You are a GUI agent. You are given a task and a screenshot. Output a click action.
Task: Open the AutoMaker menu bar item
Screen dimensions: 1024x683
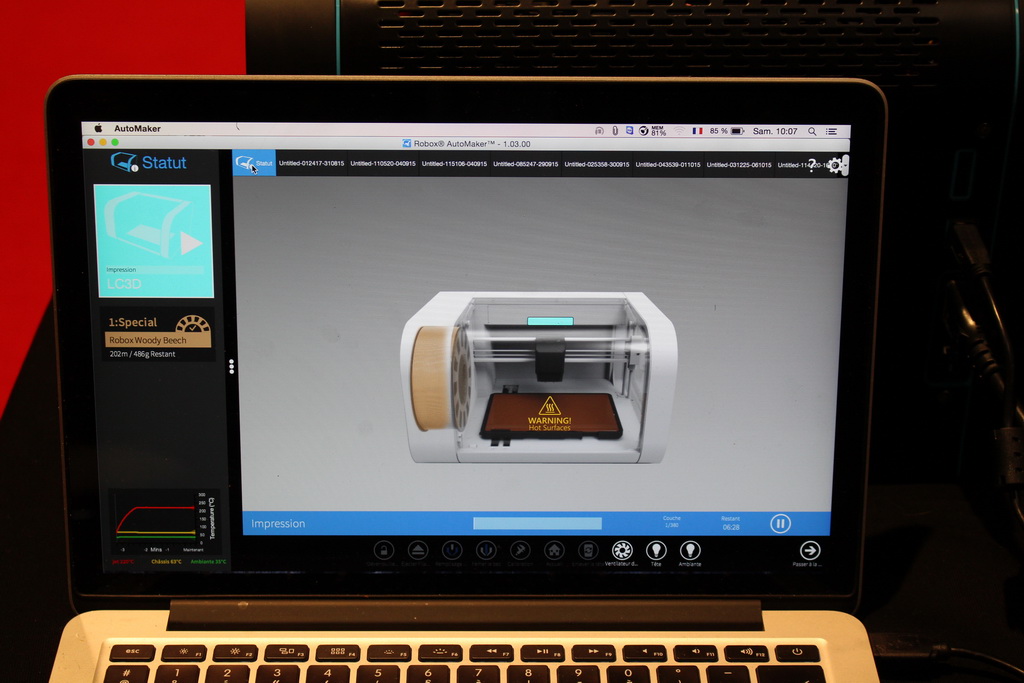[137, 129]
